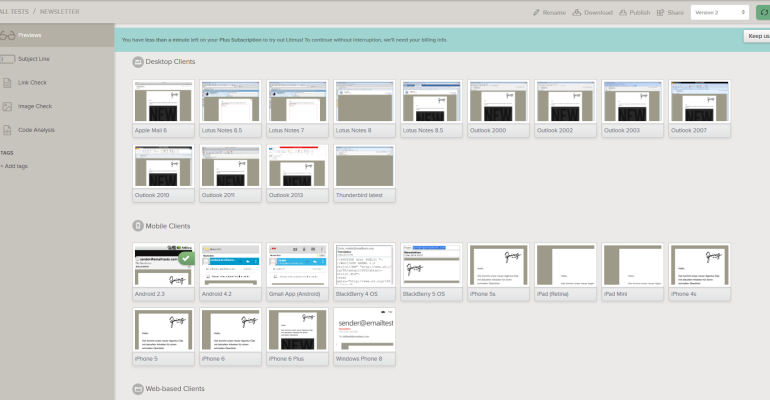The image size is (770, 400).
Task: Click the Subject Line field icon
Action: 7,59
